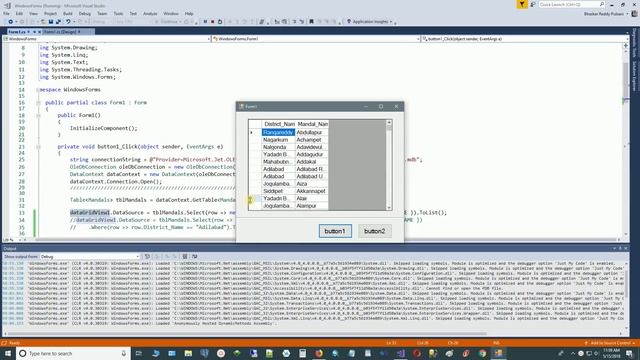Image resolution: width=640 pixels, height=360 pixels.
Task: Click the InitializeComponent() code line
Action: click(103, 128)
